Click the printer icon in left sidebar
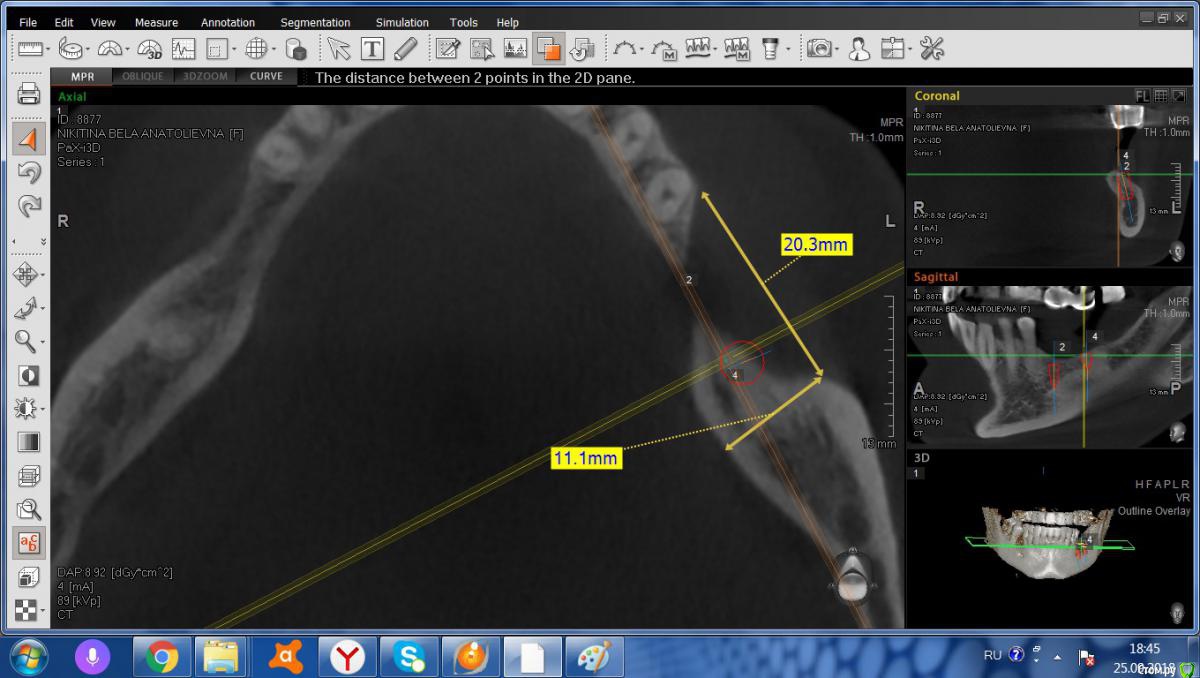Screen dimensions: 1200x678 pyautogui.click(x=29, y=95)
